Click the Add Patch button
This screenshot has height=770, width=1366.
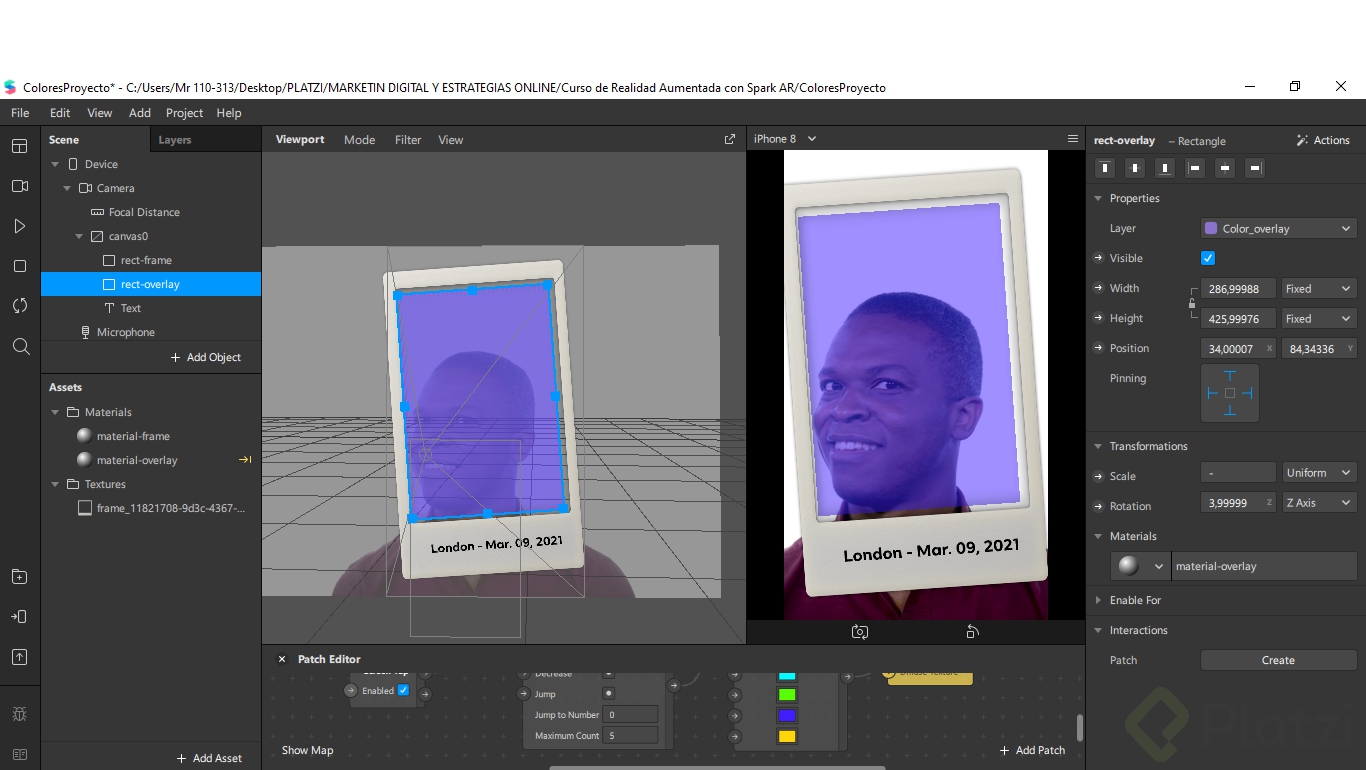click(1032, 750)
